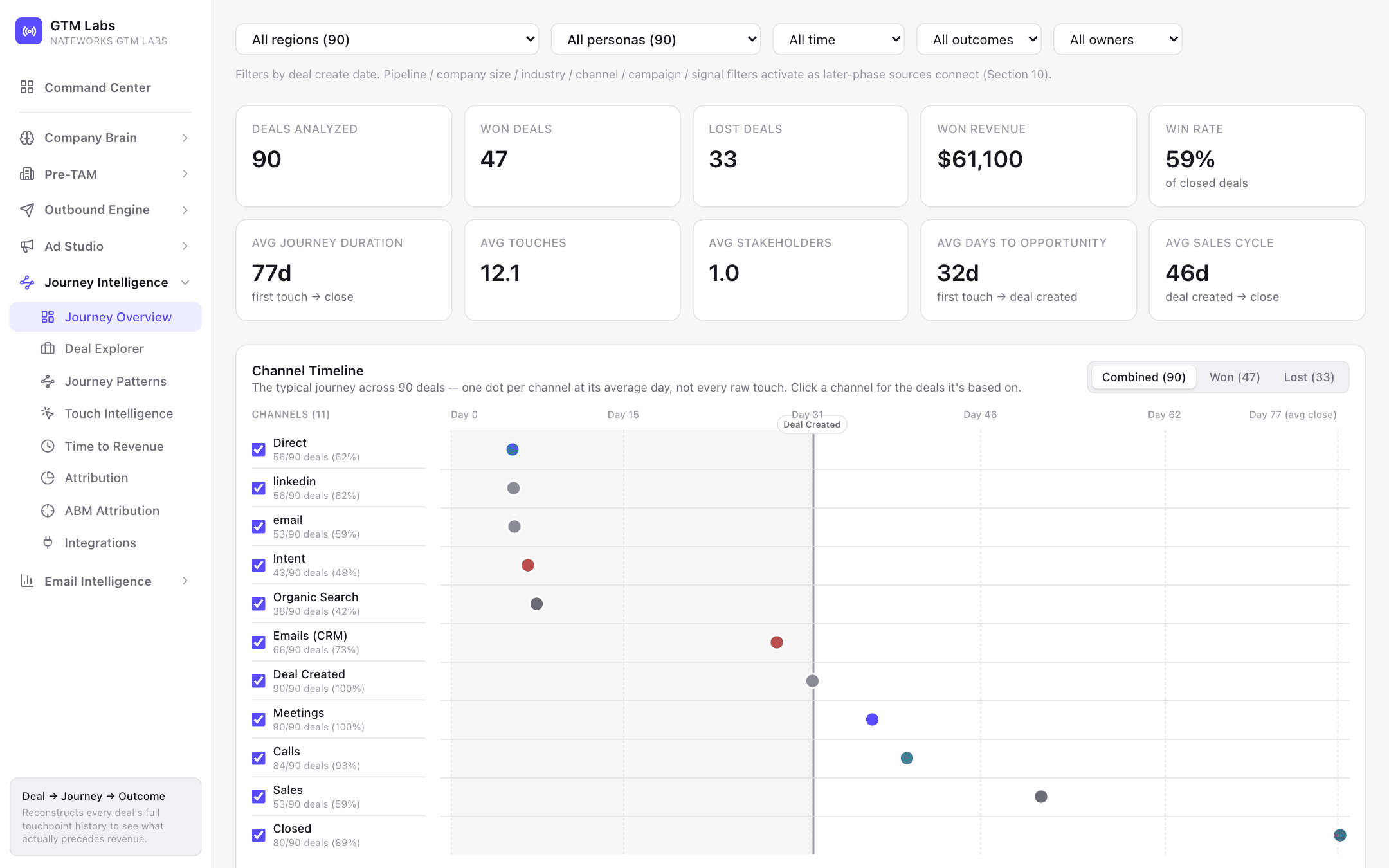Viewport: 1389px width, 868px height.
Task: Click the Email Intelligence bar chart icon
Action: click(x=27, y=581)
